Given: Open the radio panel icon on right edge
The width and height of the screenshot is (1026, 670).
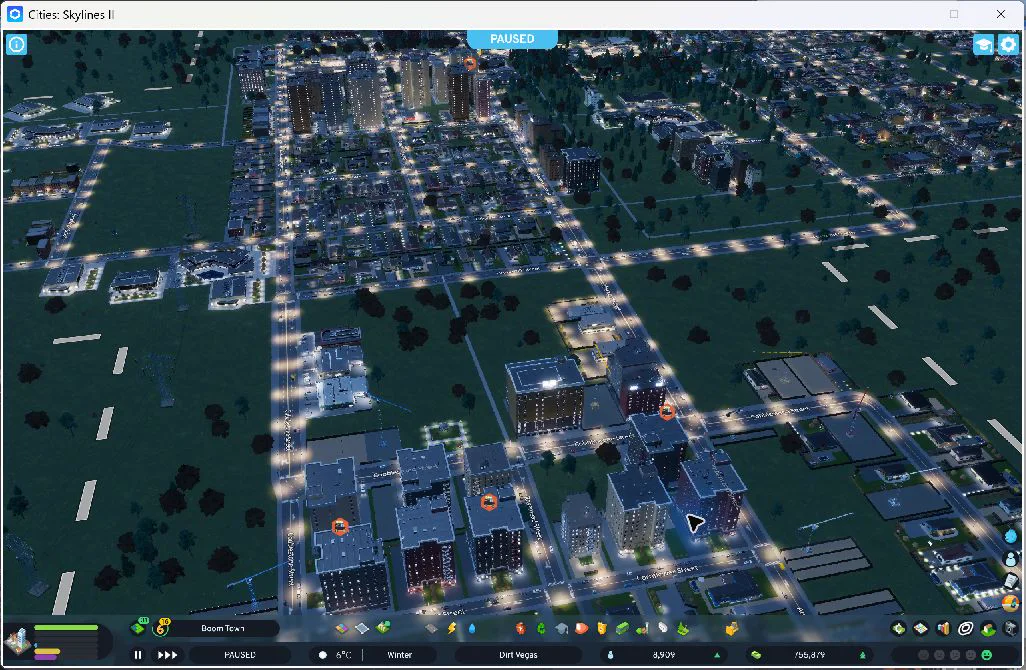Looking at the screenshot, I should pos(1012,603).
